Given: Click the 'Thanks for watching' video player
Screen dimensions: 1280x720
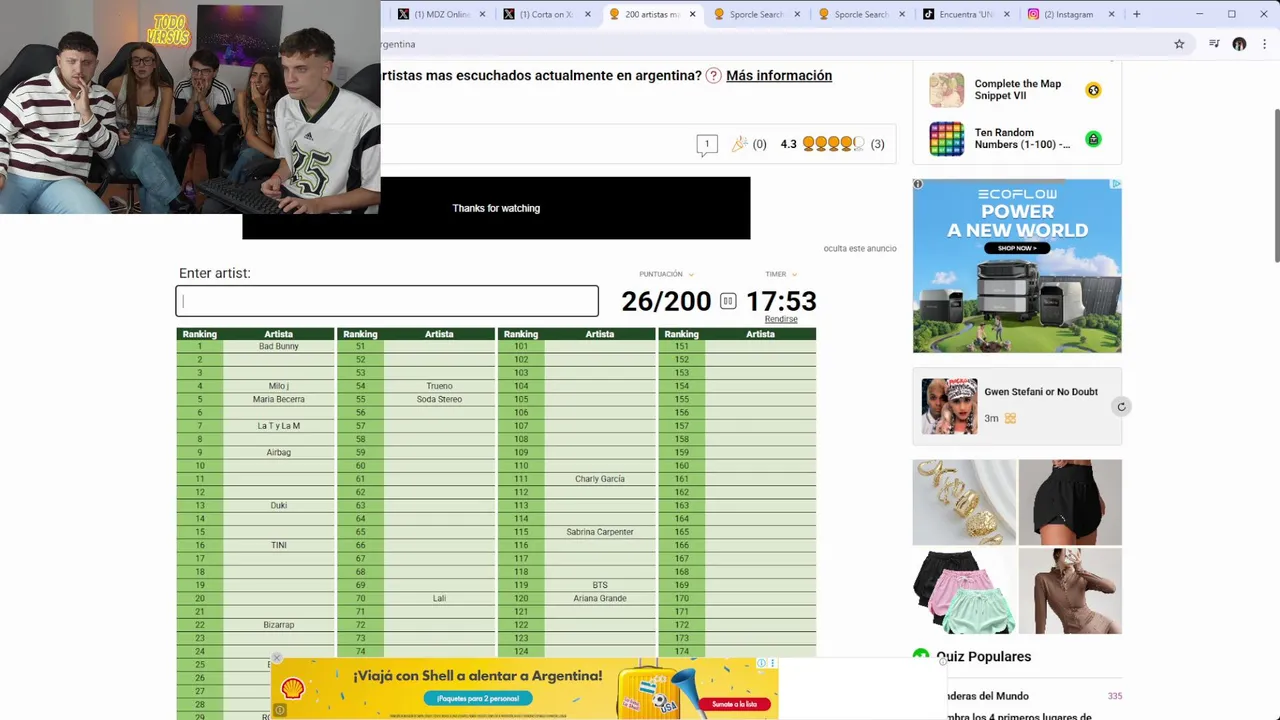Looking at the screenshot, I should [x=496, y=208].
